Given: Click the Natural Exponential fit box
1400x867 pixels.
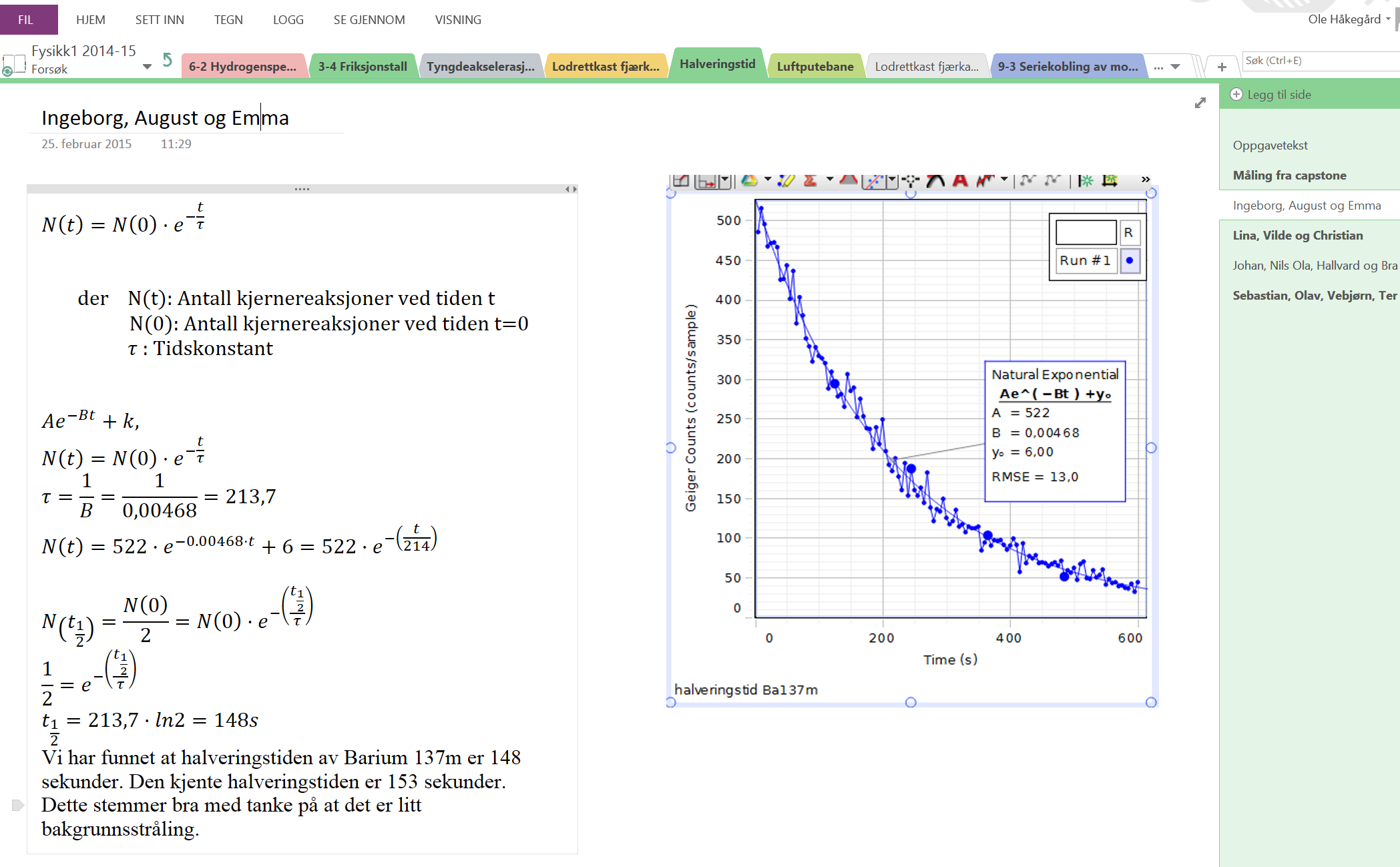Looking at the screenshot, I should point(1056,431).
